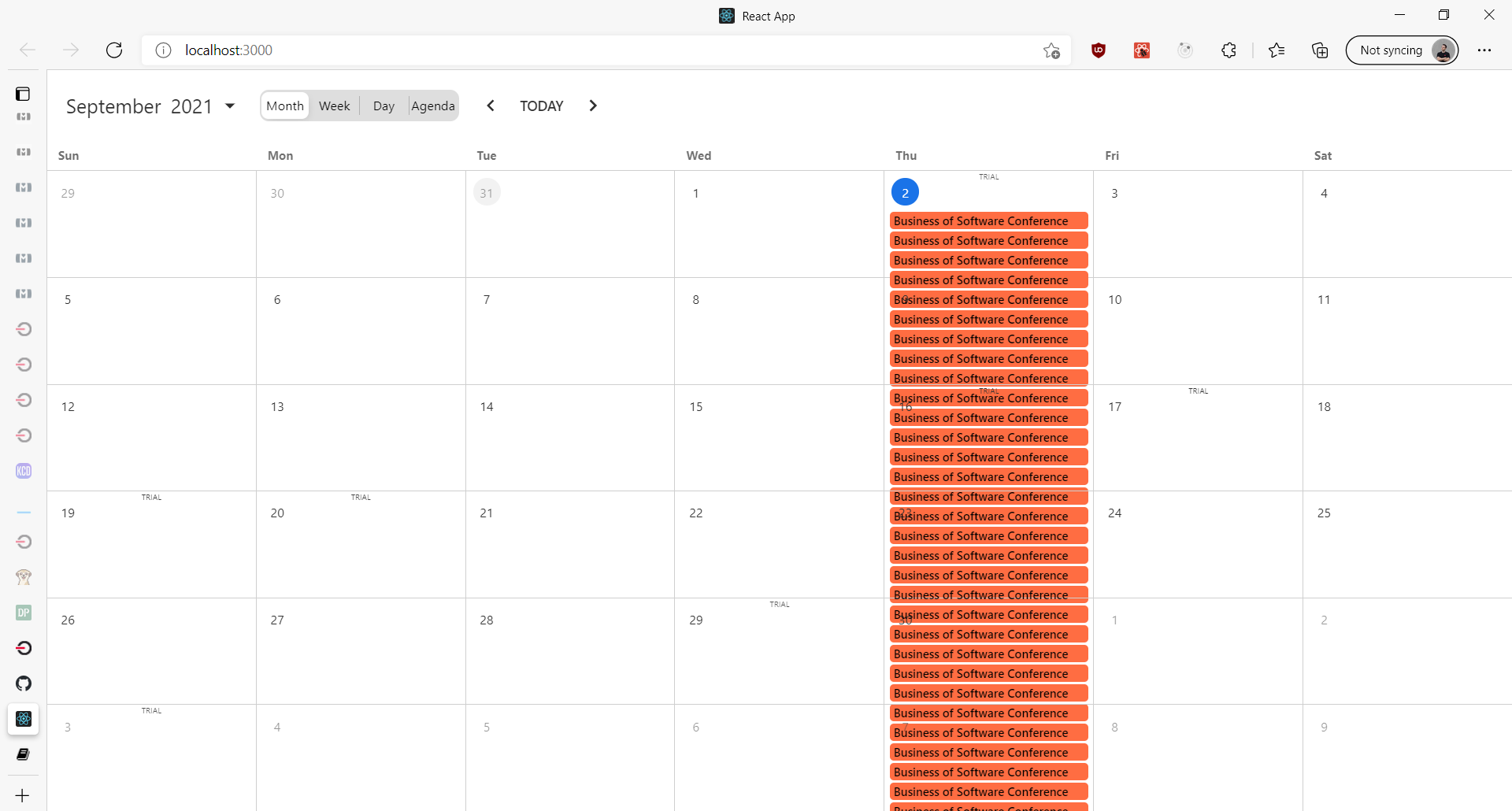
Task: Open the Extensions puzzle-piece menu
Action: (x=1228, y=50)
